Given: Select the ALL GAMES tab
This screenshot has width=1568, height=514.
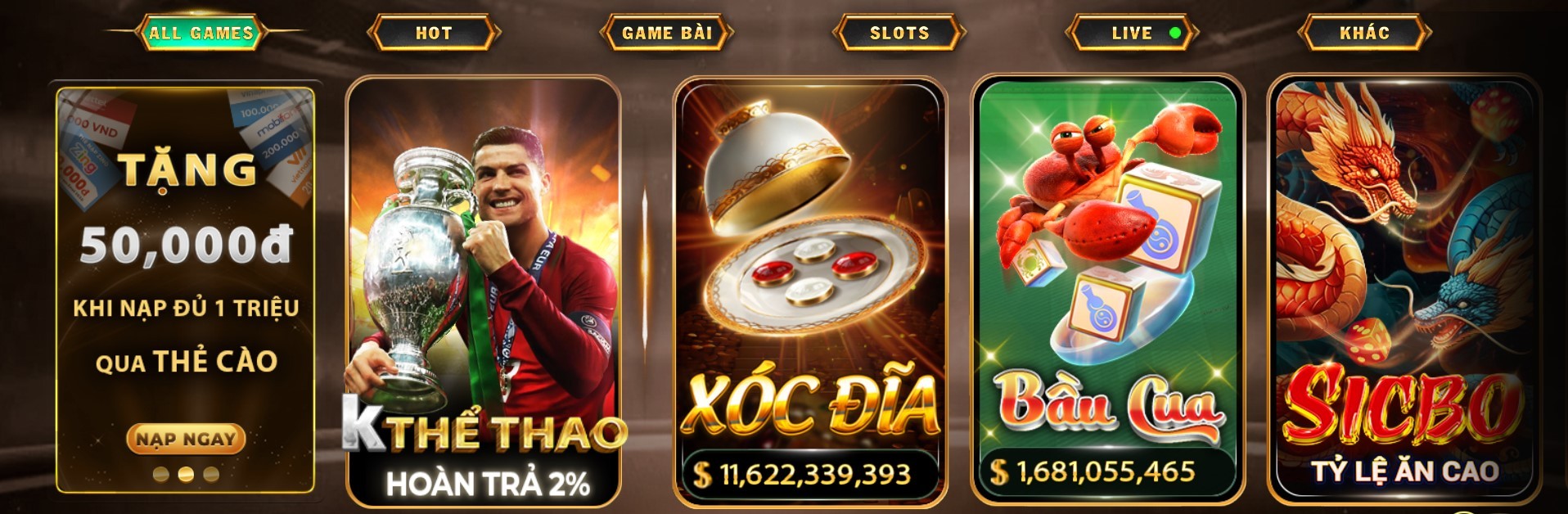Looking at the screenshot, I should [x=201, y=33].
